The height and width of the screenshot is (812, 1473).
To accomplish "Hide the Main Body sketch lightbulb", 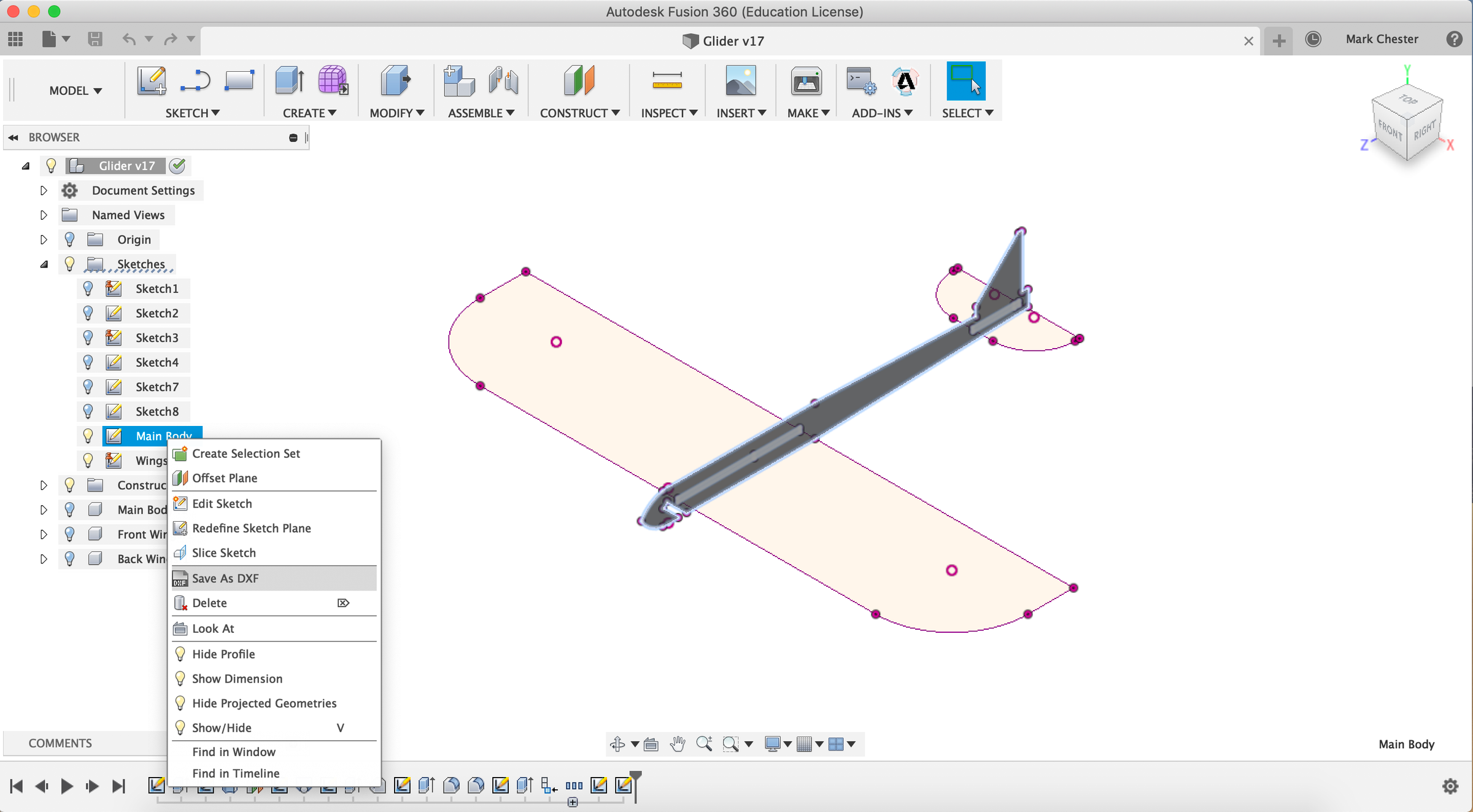I will point(88,436).
